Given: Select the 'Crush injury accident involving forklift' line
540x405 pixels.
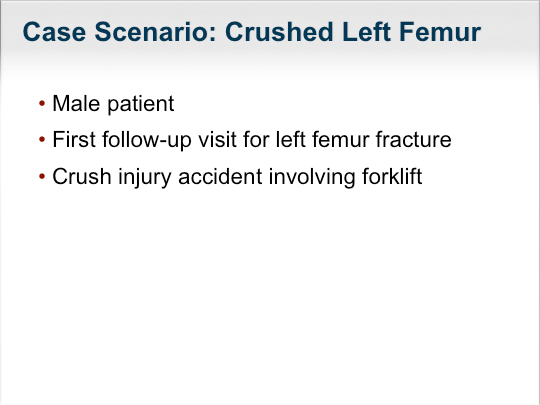Looking at the screenshot, I should tap(237, 177).
